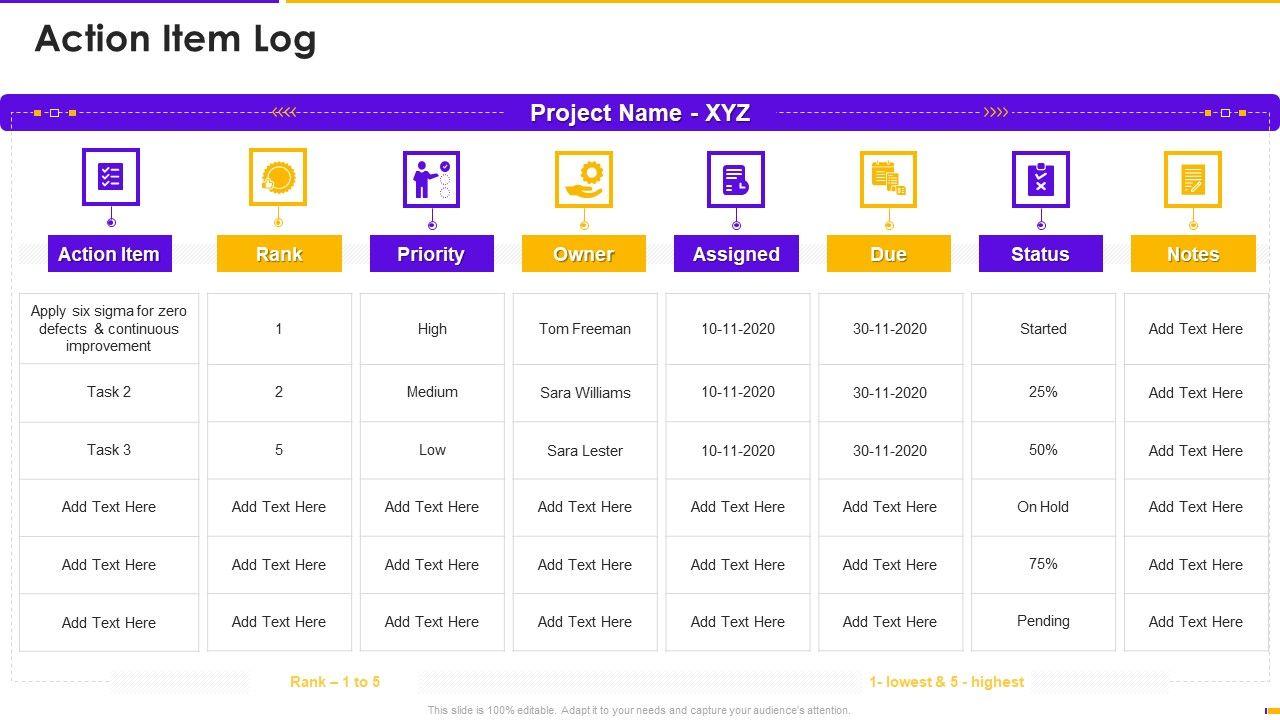Click the Priority placeholder in the 75% row

click(x=432, y=565)
